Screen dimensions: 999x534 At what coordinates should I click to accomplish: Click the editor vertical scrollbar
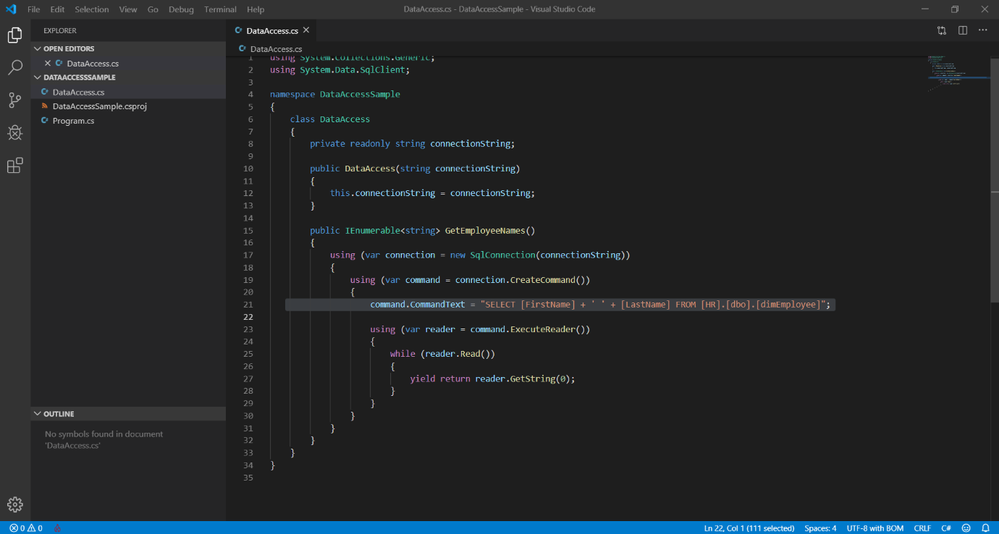(995, 180)
